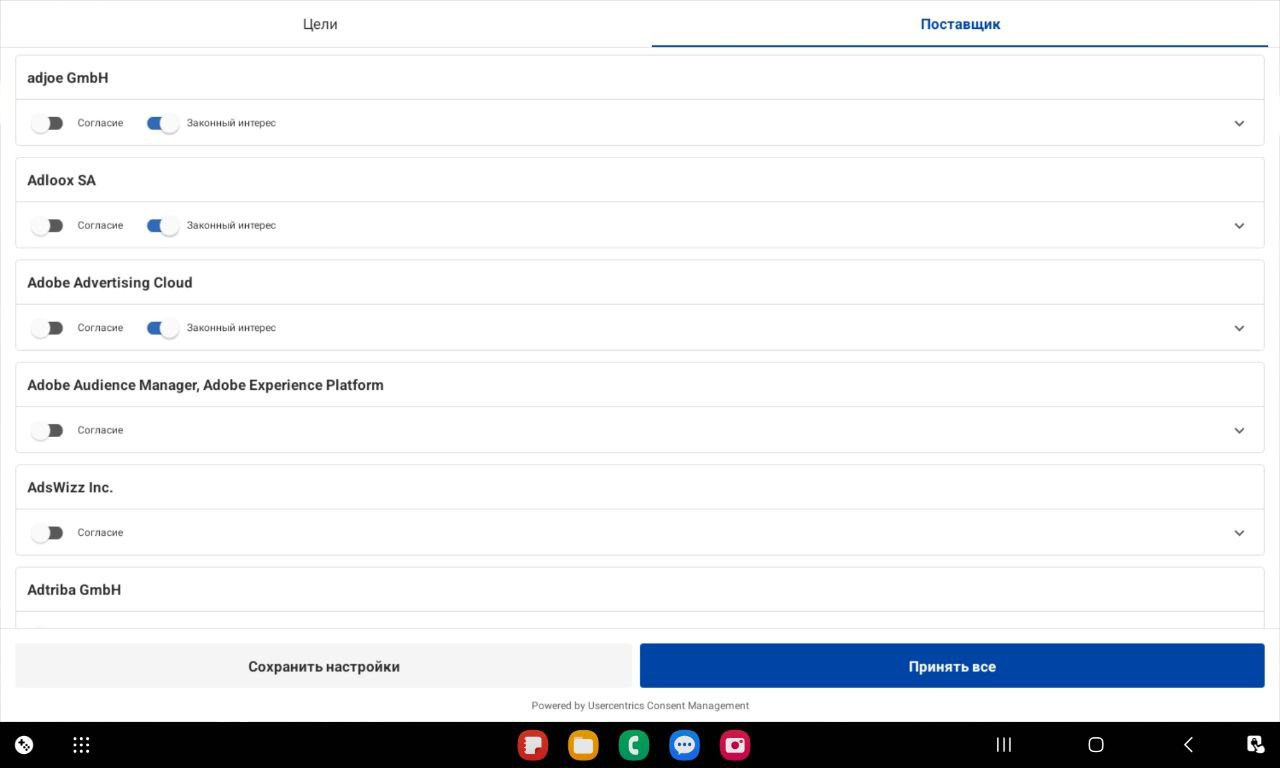Viewport: 1280px width, 768px height.
Task: Open Powered by Usercentrics Consent Management link
Action: [640, 705]
